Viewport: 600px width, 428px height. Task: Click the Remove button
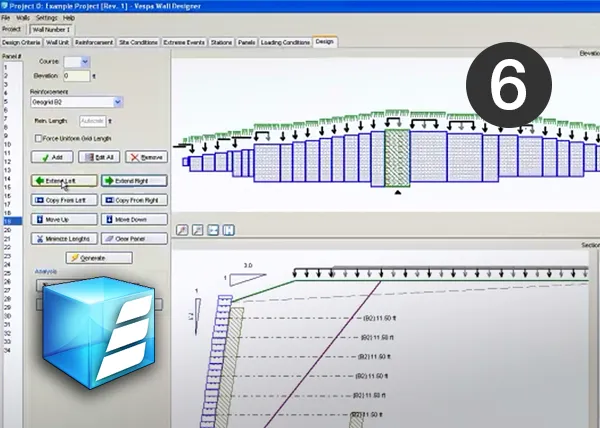coord(146,157)
